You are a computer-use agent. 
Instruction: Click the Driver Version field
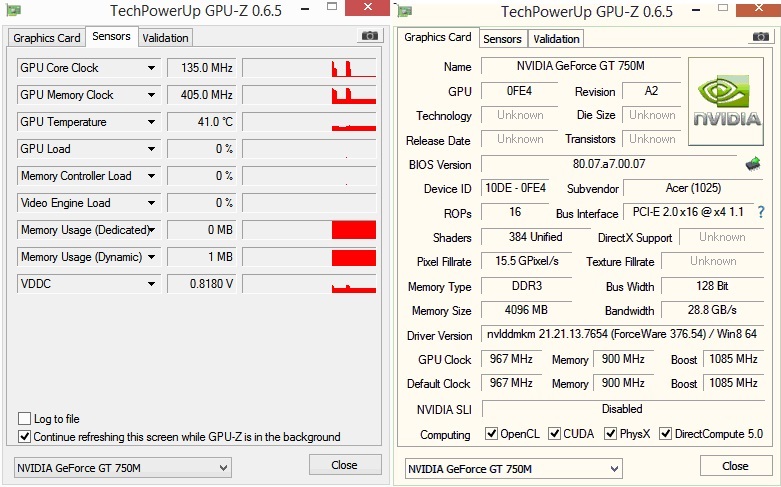pyautogui.click(x=622, y=334)
